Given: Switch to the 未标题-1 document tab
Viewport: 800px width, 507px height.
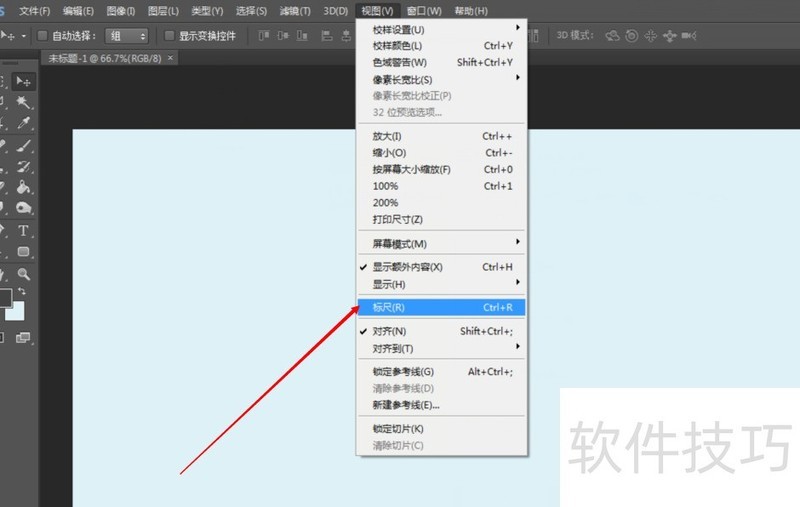Looking at the screenshot, I should (105, 58).
